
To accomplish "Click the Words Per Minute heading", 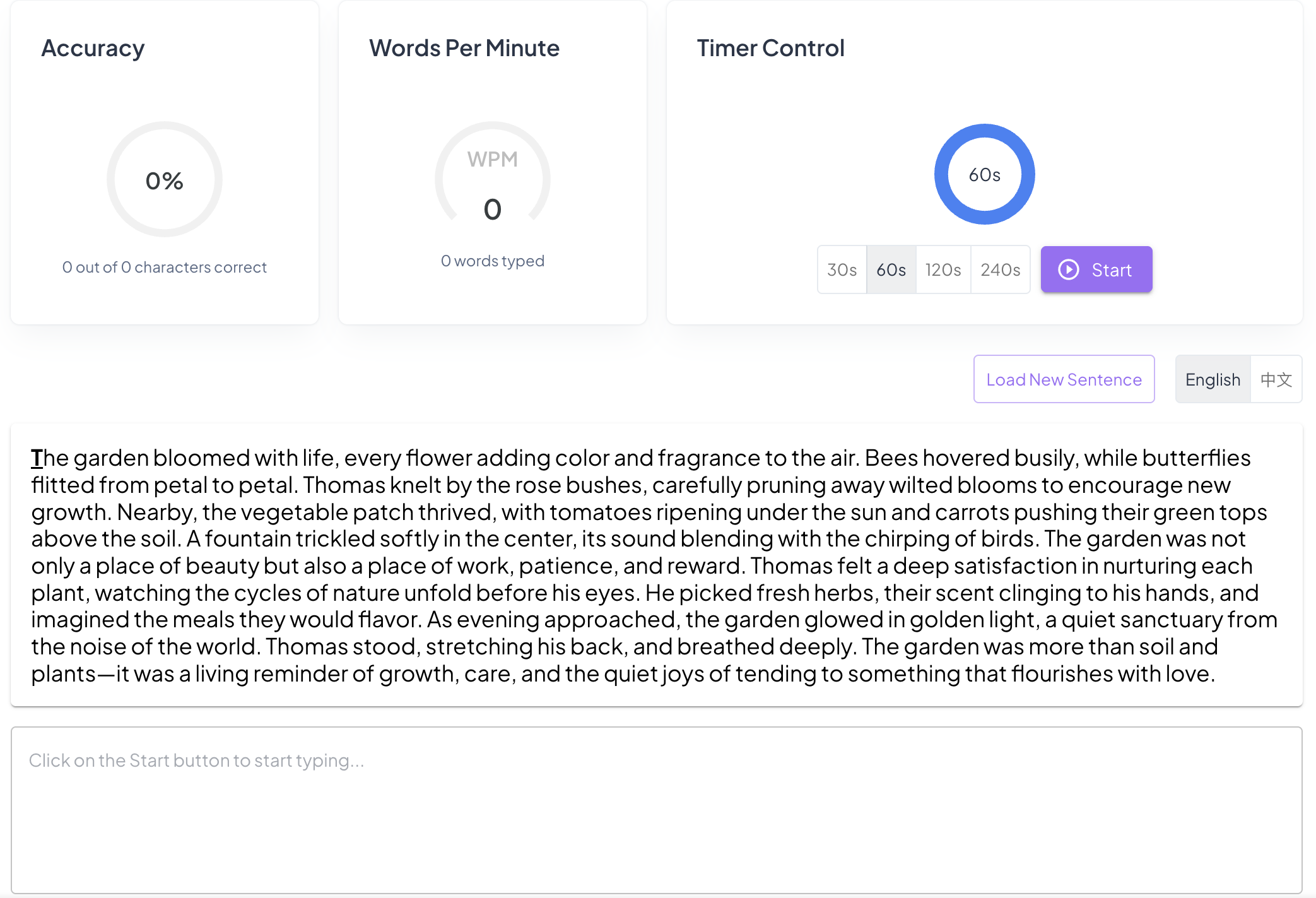I will tap(464, 48).
